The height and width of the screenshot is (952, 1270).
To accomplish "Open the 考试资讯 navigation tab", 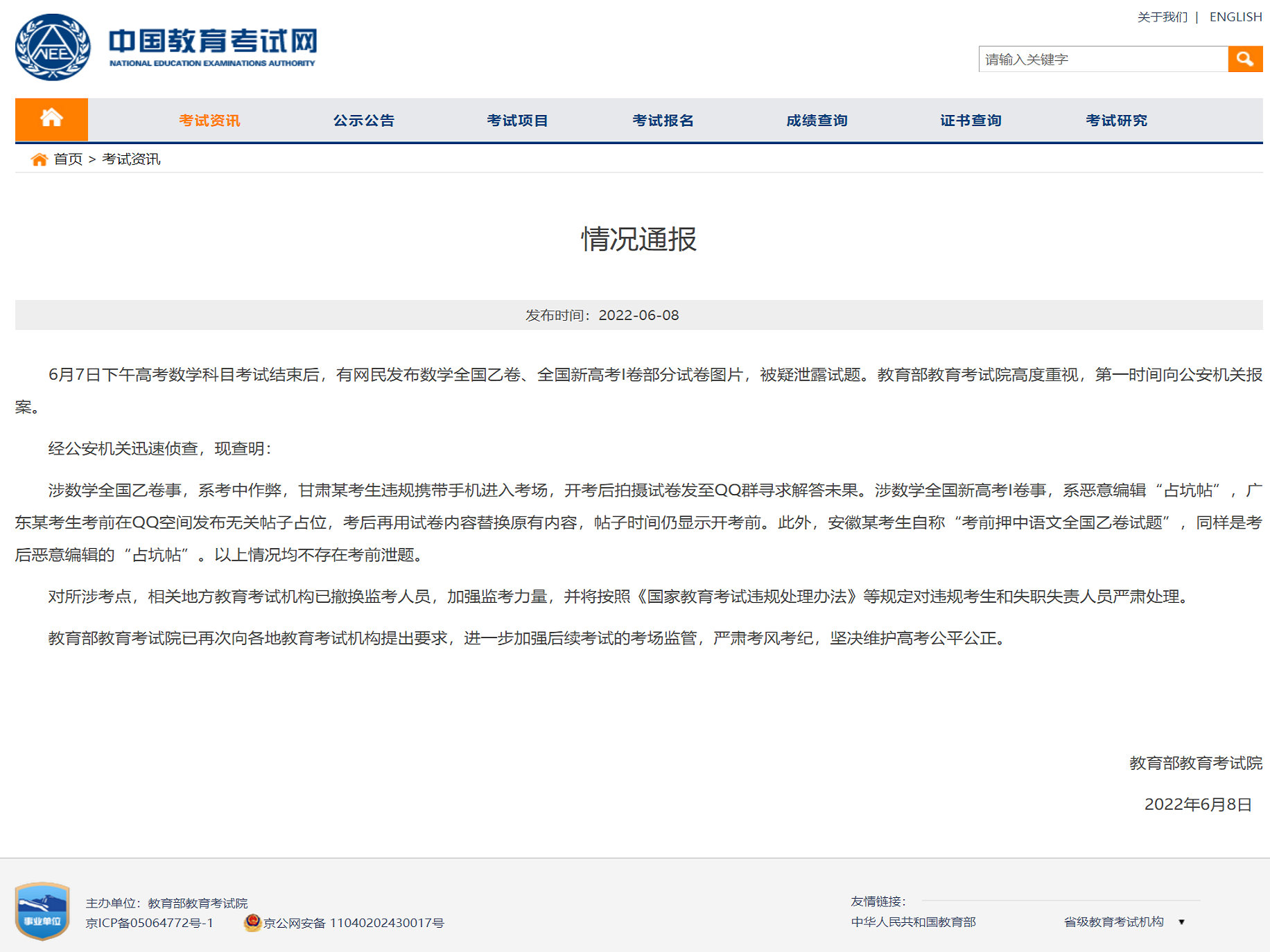I will pyautogui.click(x=209, y=121).
